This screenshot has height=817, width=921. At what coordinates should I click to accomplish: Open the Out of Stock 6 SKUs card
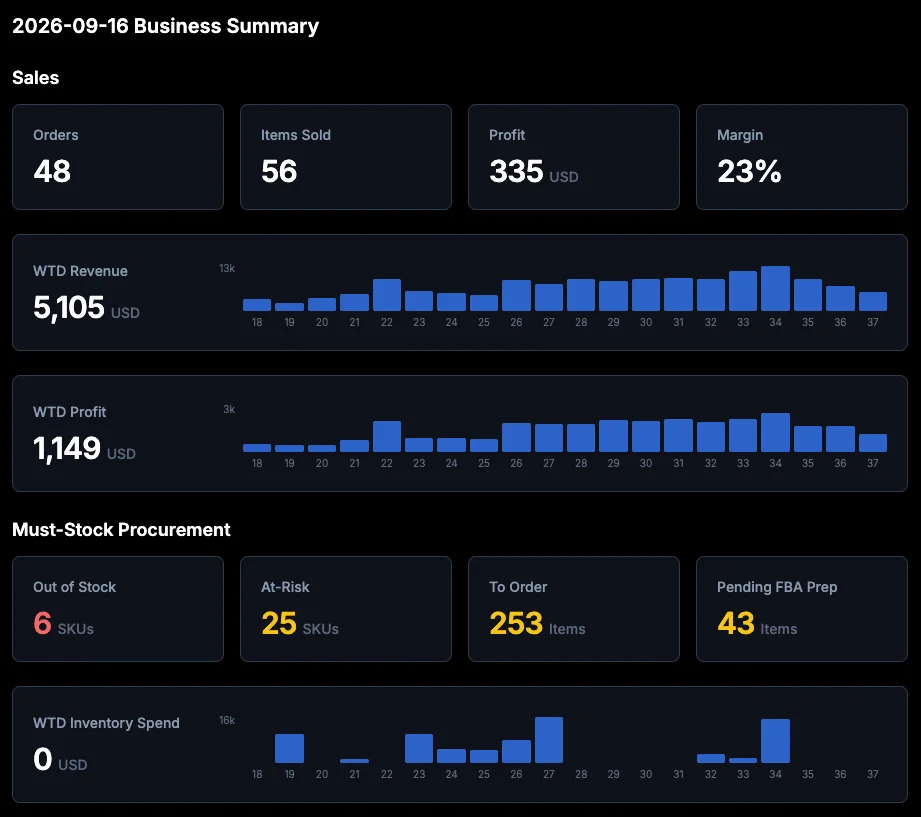pyautogui.click(x=117, y=608)
